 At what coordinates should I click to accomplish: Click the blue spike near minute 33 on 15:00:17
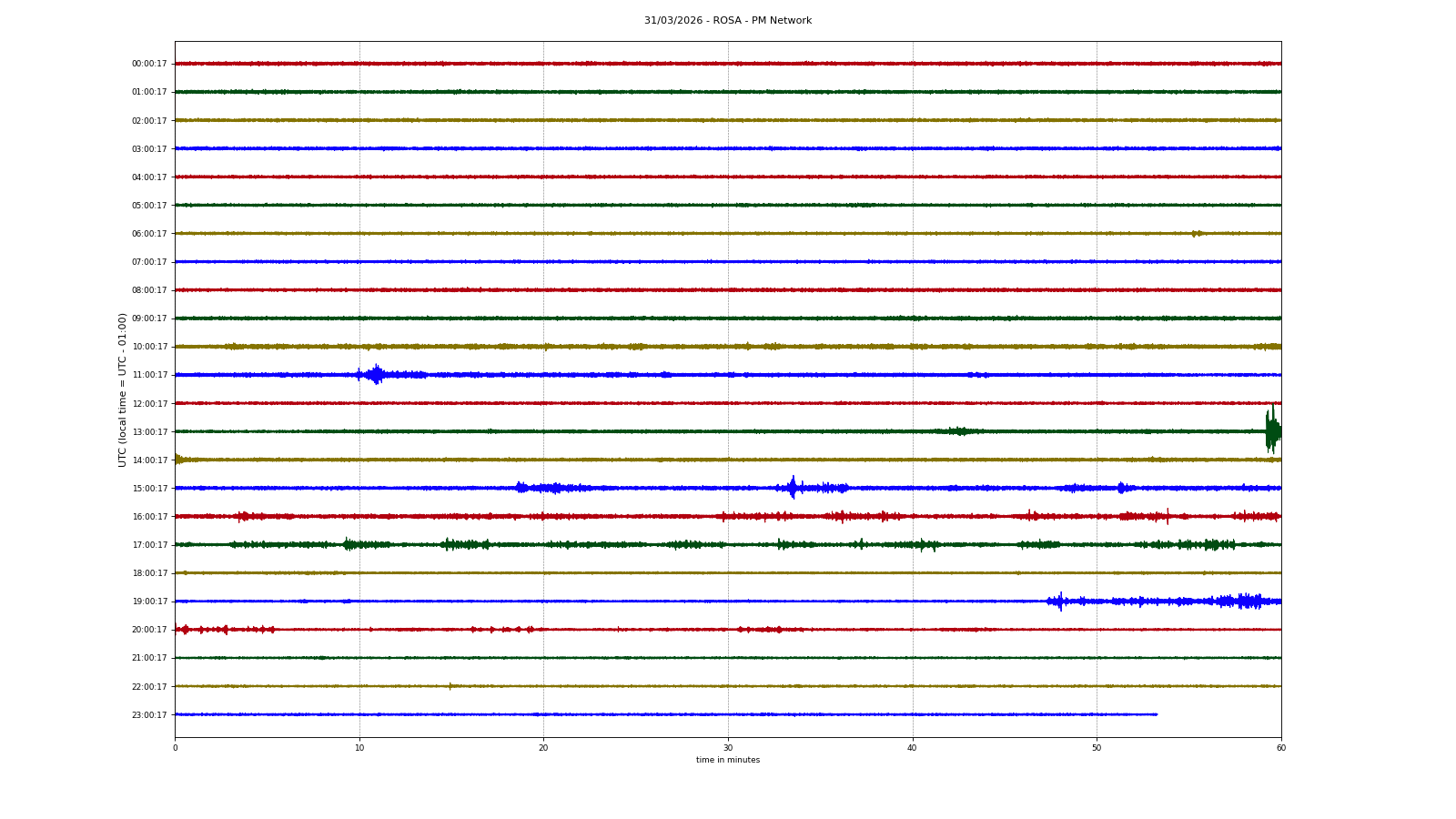793,488
